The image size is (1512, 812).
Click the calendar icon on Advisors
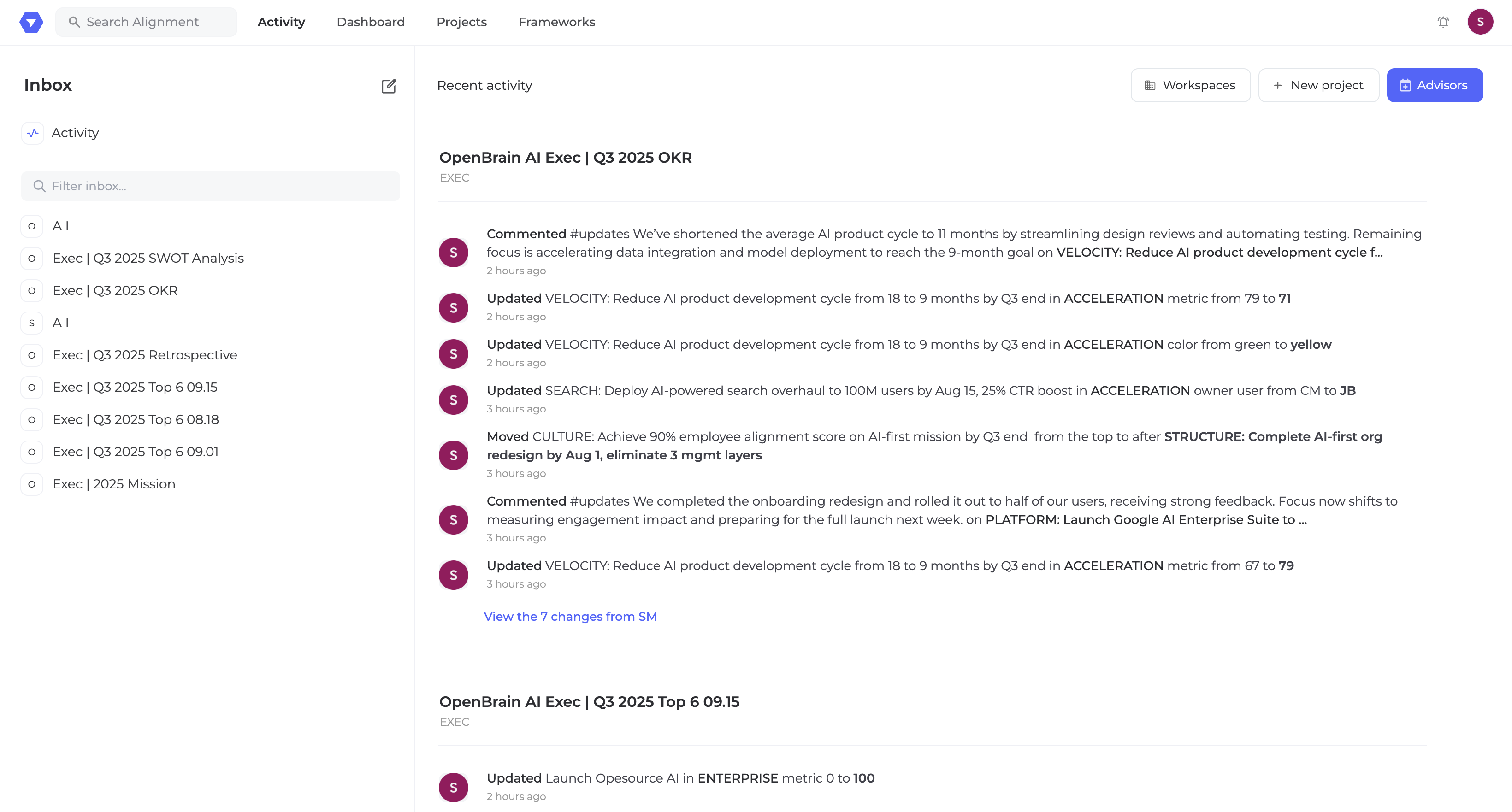pyautogui.click(x=1405, y=86)
